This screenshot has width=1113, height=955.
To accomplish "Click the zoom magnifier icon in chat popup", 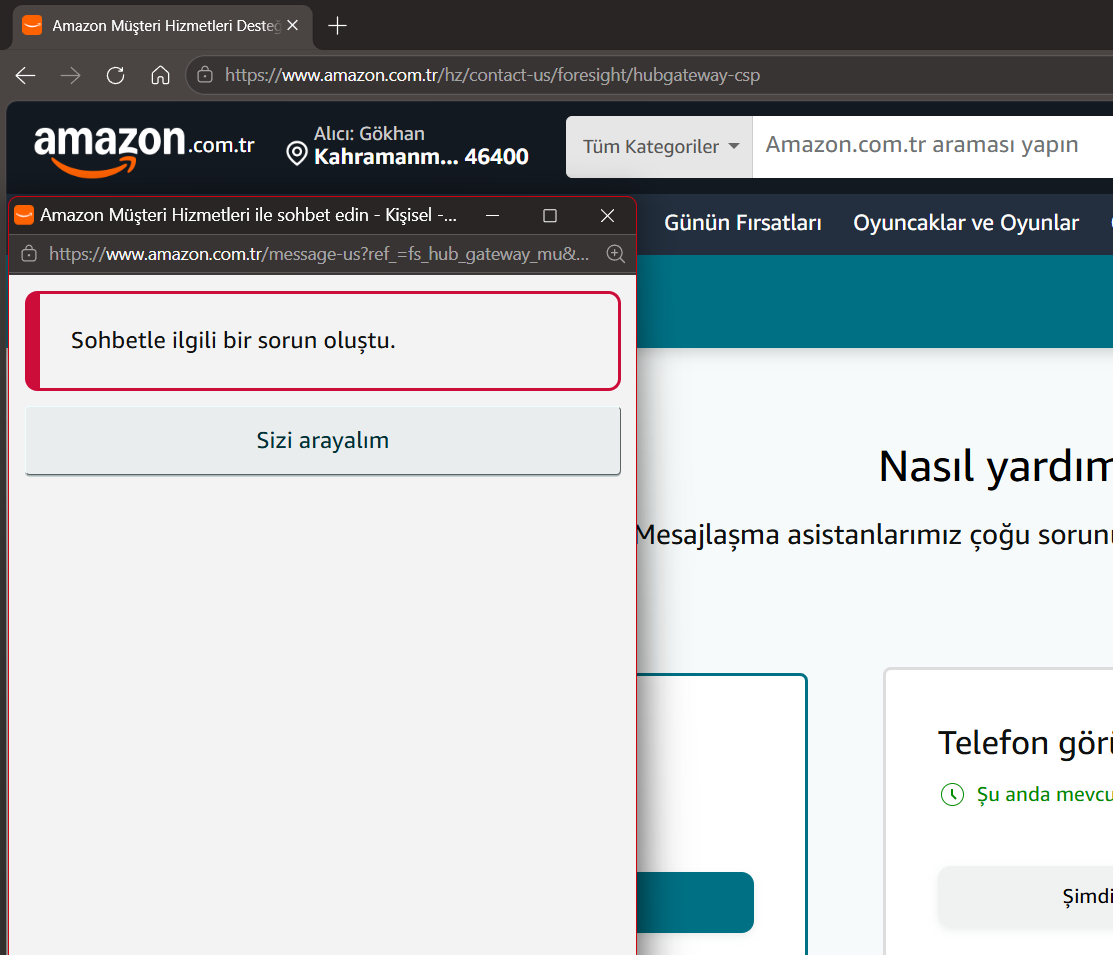I will (x=615, y=253).
